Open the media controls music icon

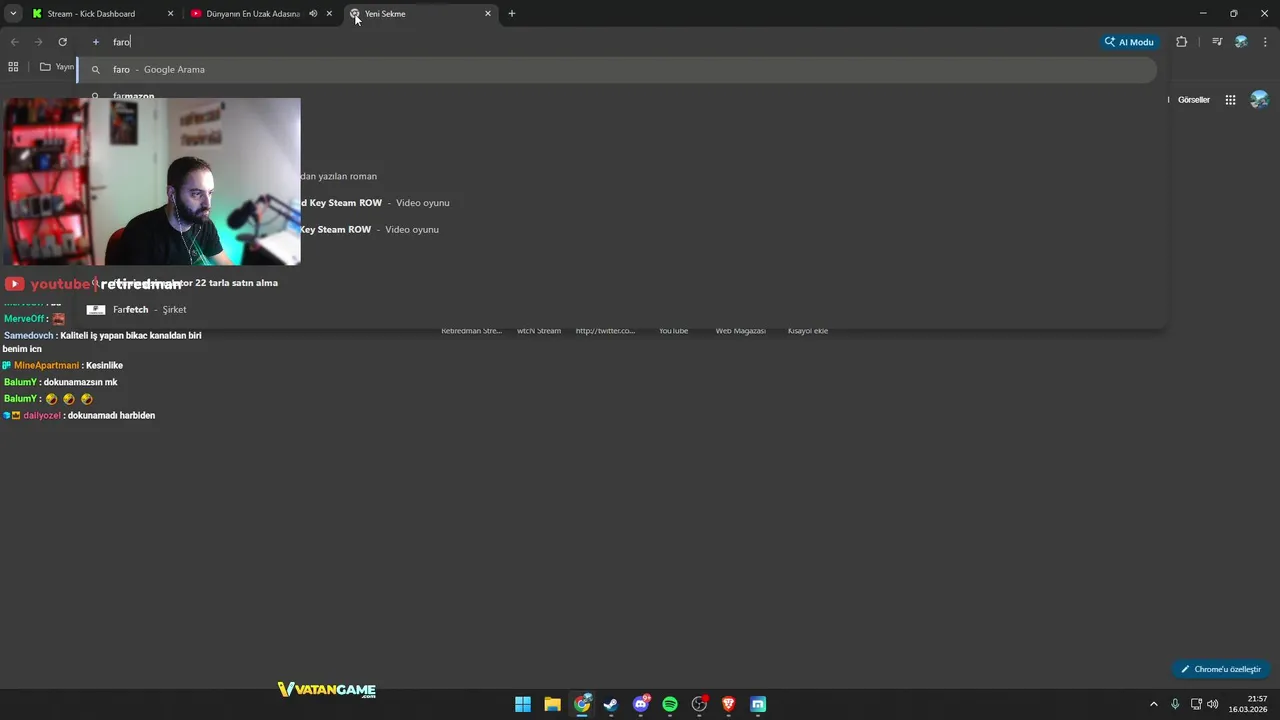click(1217, 42)
